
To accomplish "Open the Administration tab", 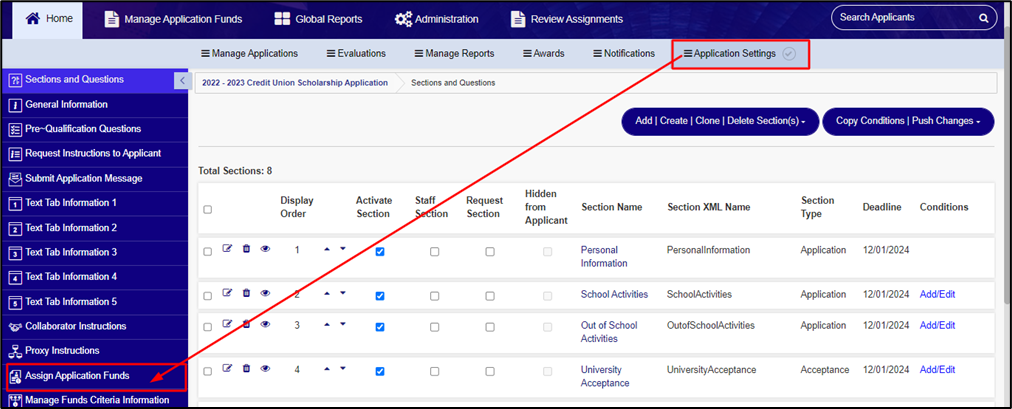I will (437, 19).
